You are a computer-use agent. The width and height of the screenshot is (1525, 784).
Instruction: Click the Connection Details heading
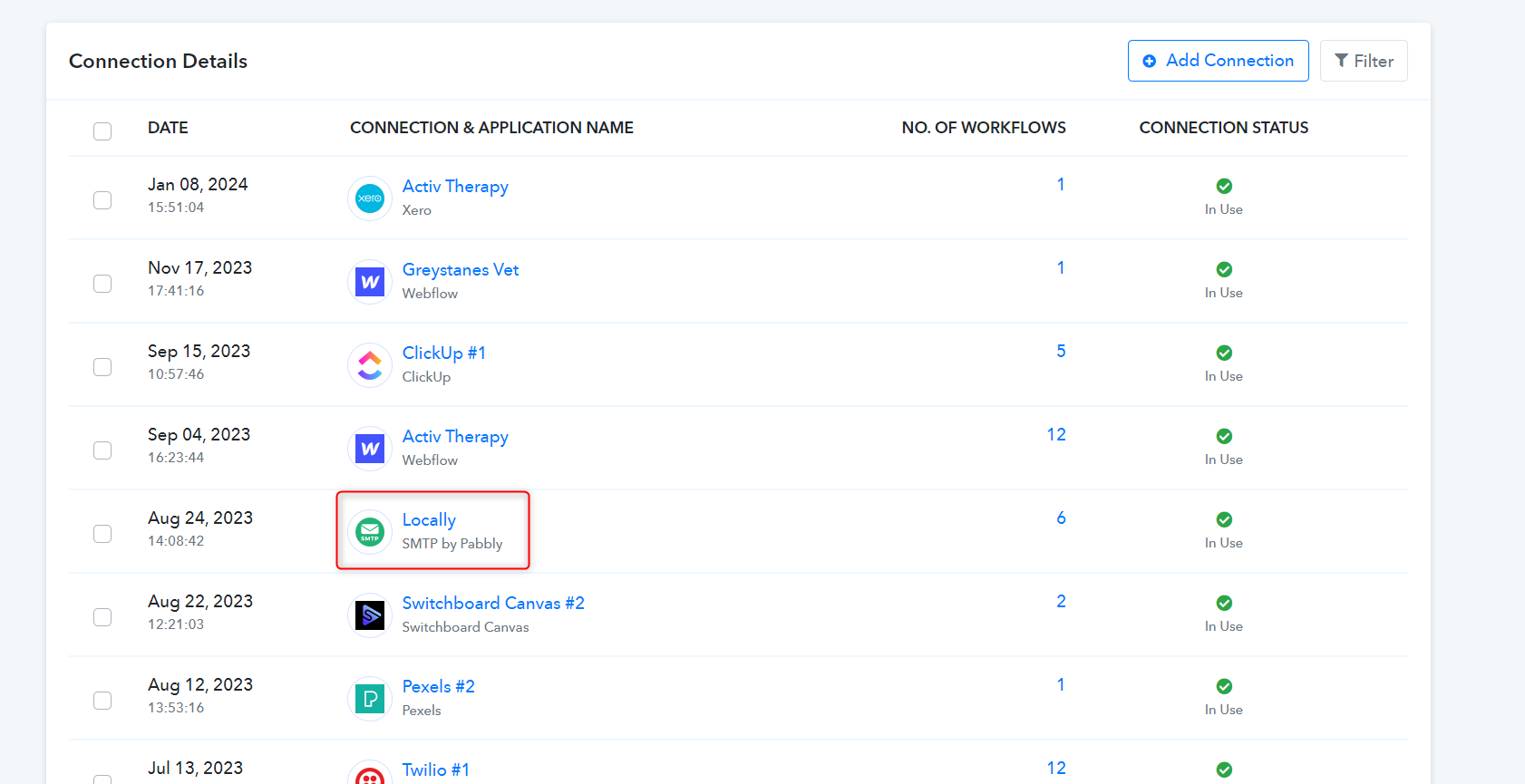[x=158, y=61]
